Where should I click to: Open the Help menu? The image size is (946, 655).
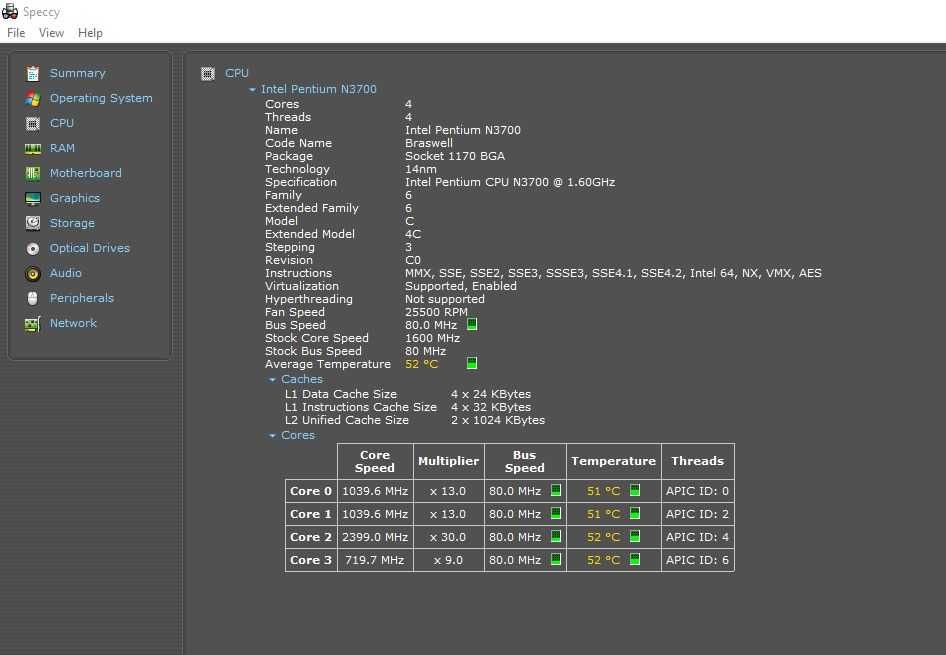tap(90, 33)
